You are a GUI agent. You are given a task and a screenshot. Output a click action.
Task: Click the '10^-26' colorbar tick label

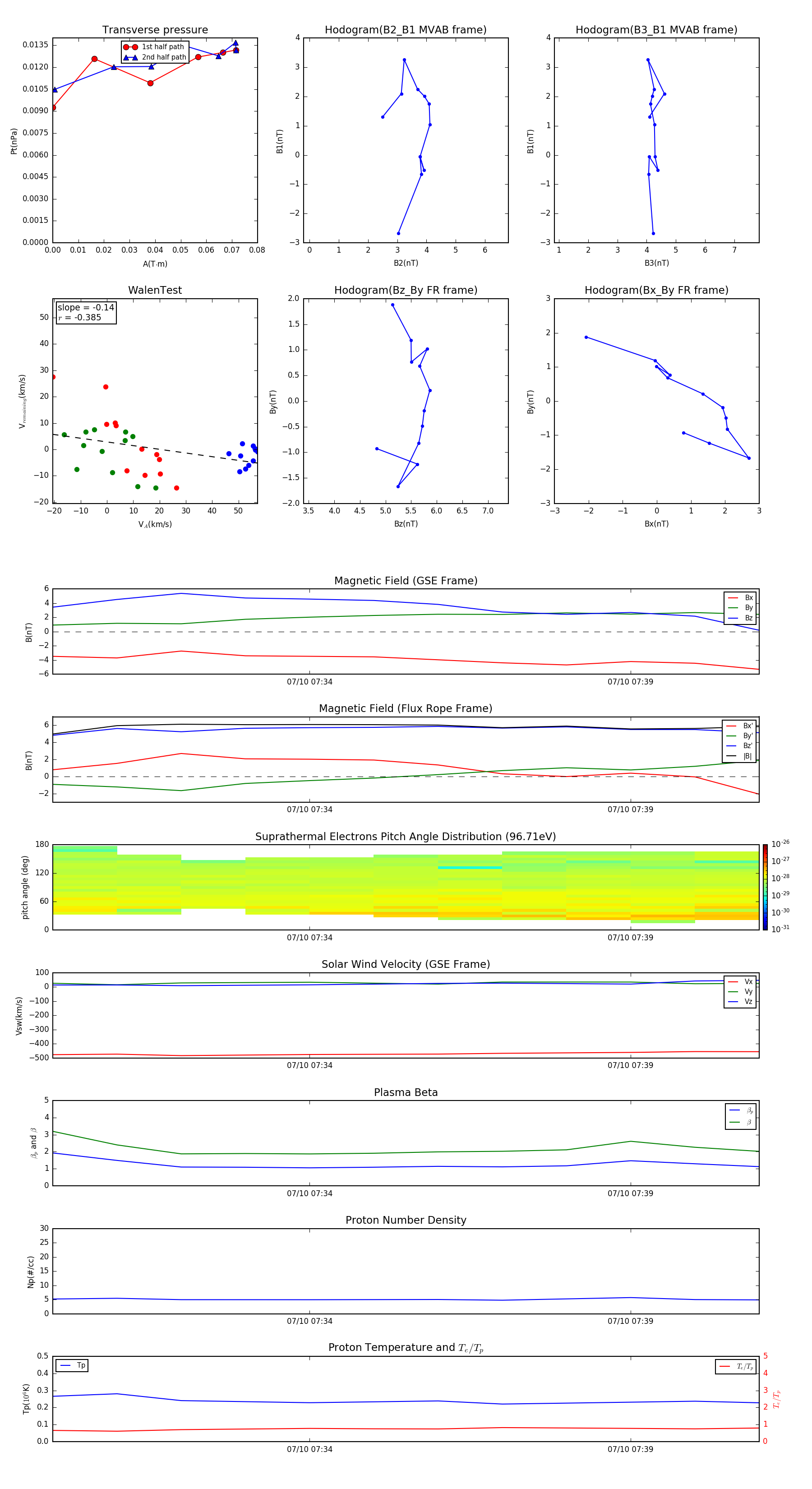point(780,844)
